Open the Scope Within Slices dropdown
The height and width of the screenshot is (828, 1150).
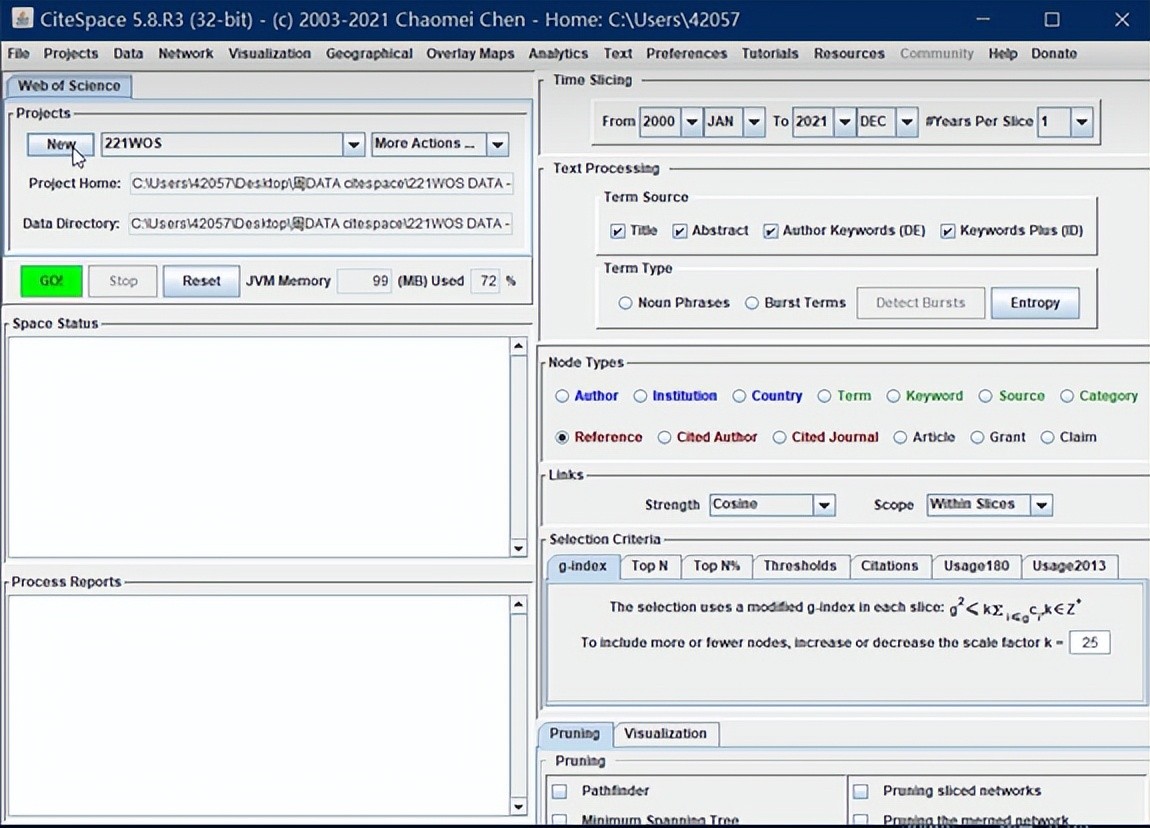tap(1041, 505)
